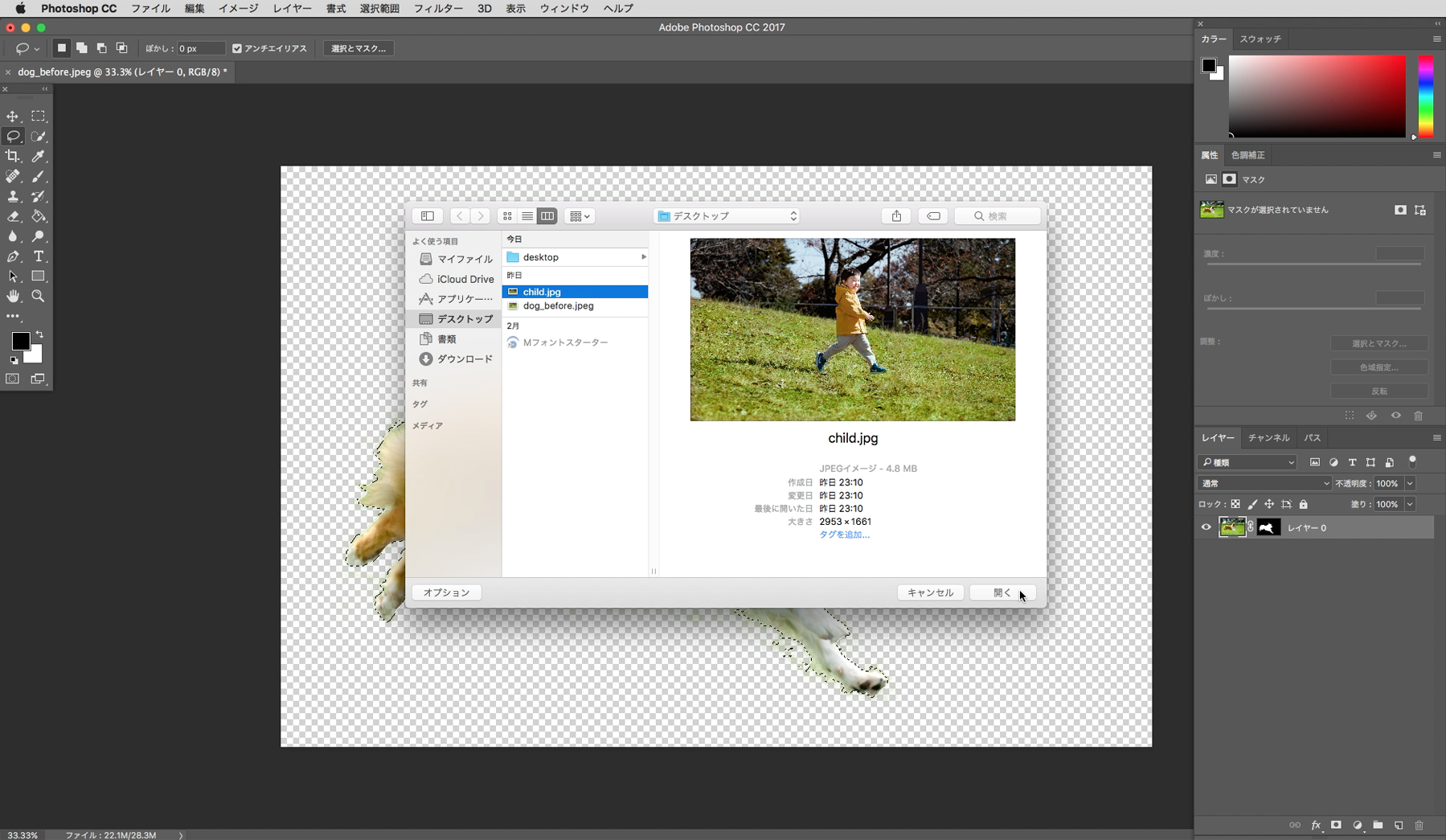This screenshot has width=1446, height=840.
Task: Select the Blur tool
Action: (x=13, y=236)
